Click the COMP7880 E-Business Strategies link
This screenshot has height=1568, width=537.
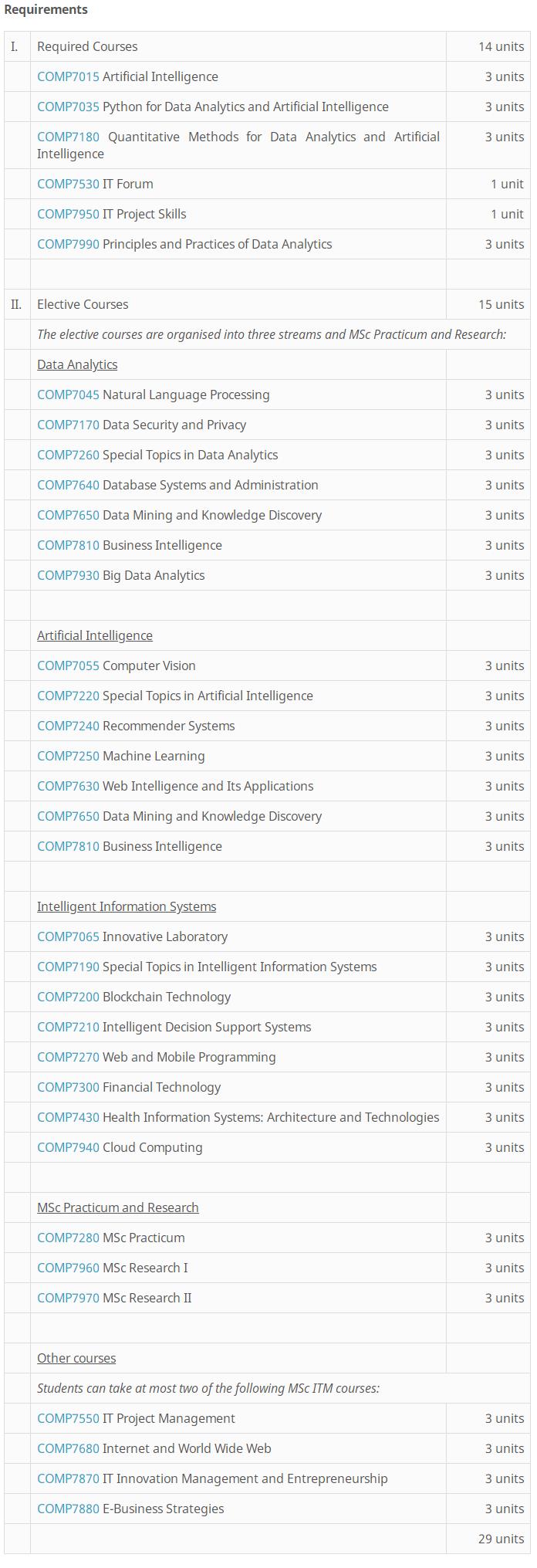[68, 1509]
